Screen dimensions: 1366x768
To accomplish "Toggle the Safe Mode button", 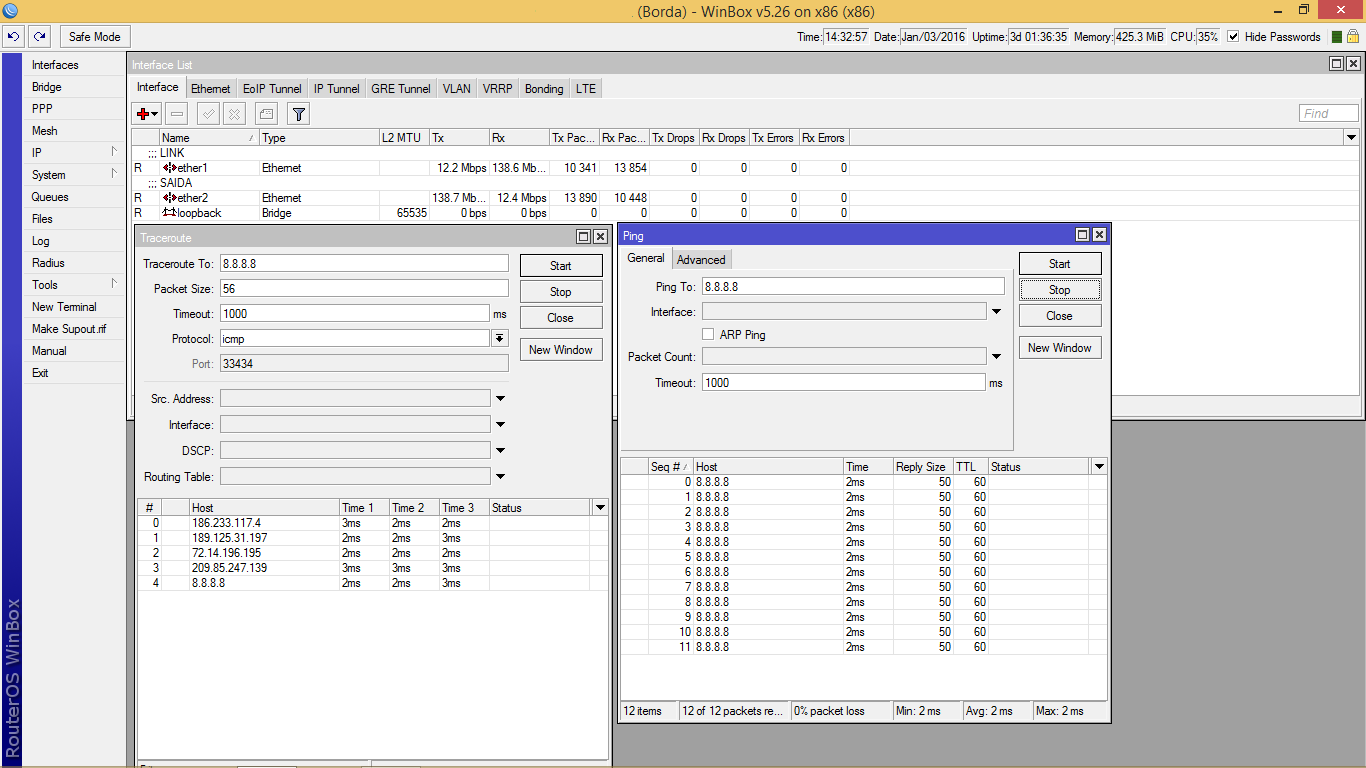I will (94, 37).
